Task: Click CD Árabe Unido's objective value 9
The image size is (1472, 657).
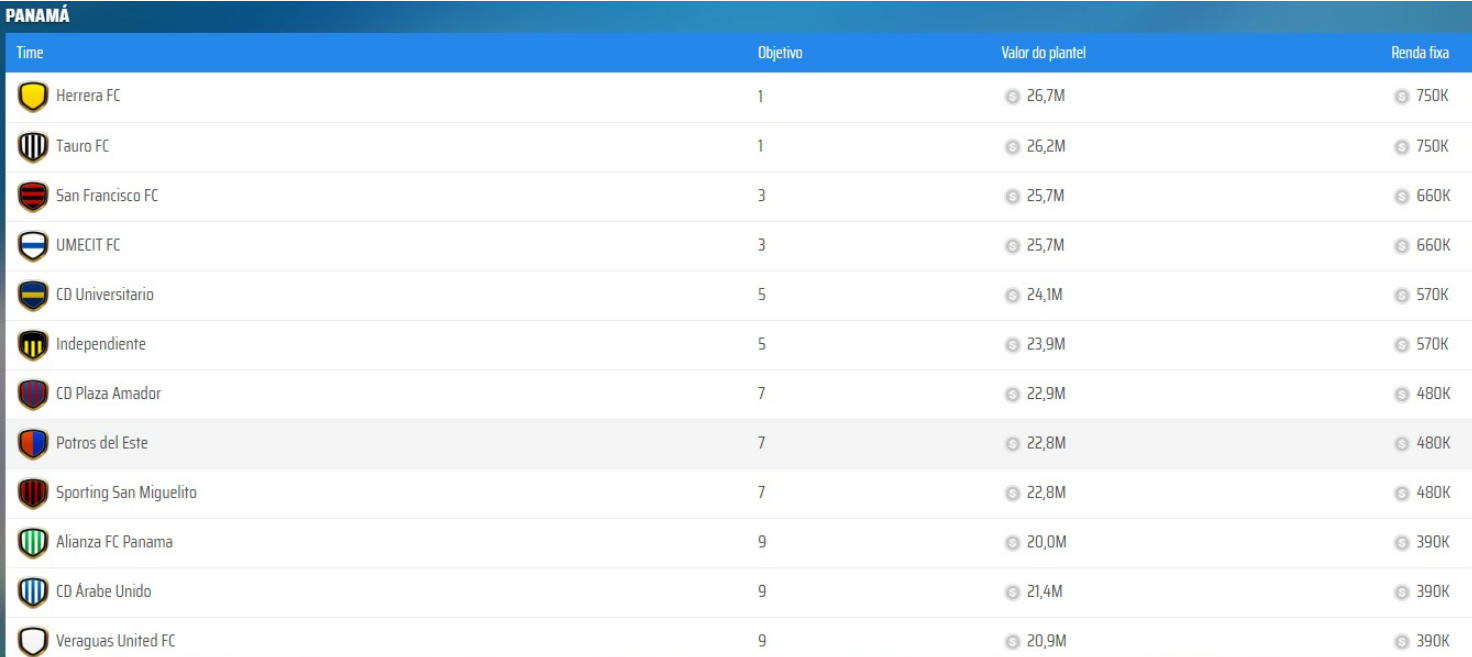Action: tap(762, 591)
